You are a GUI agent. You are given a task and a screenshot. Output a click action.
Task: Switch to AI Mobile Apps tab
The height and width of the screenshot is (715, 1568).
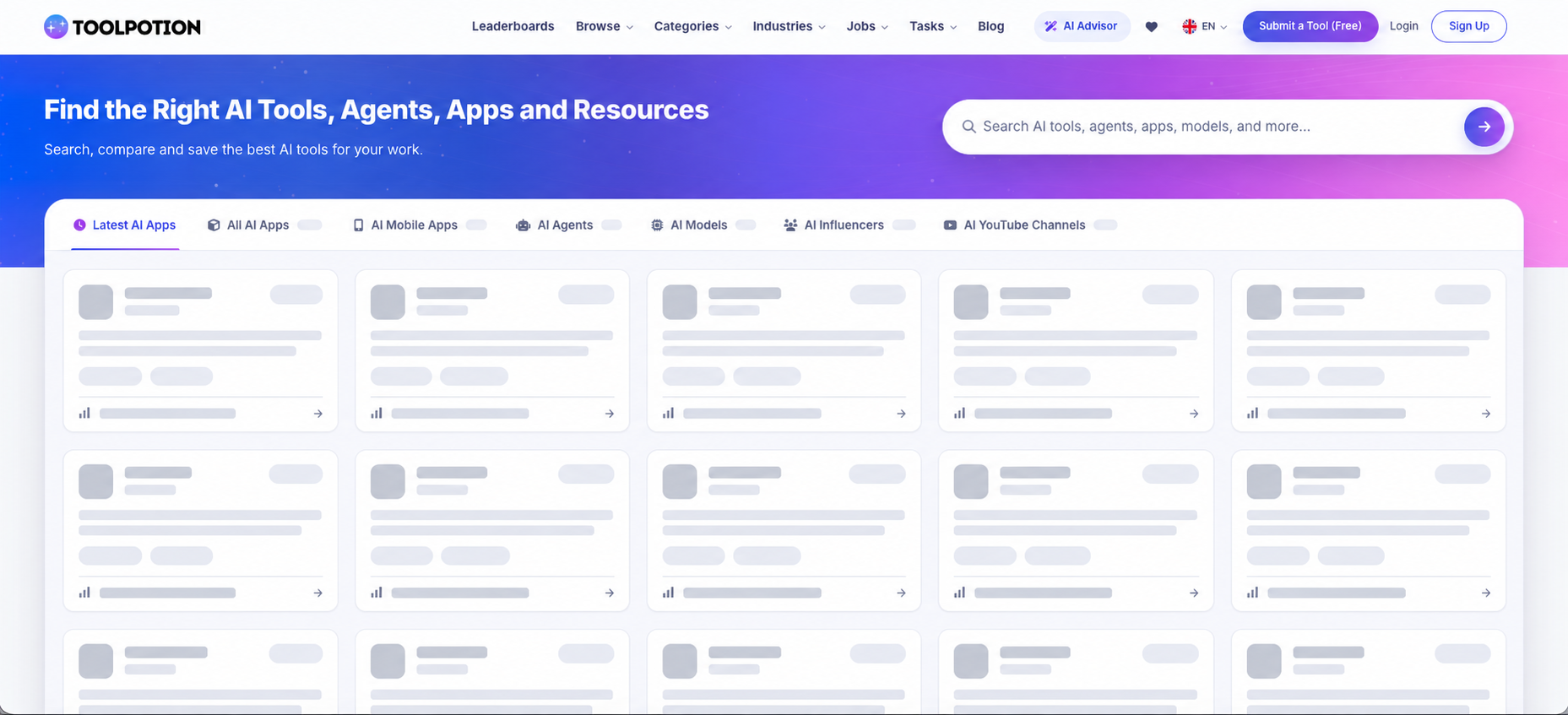pyautogui.click(x=419, y=225)
